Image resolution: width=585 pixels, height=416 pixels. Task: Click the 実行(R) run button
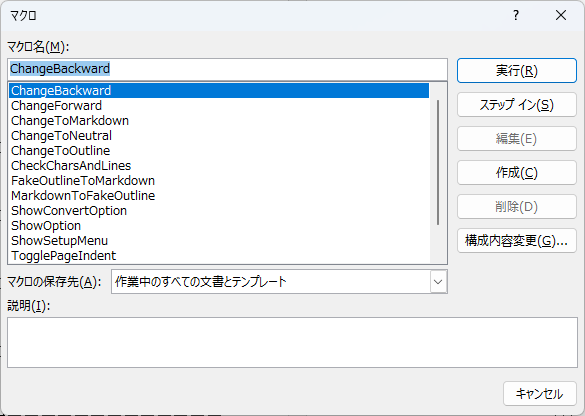(x=517, y=71)
